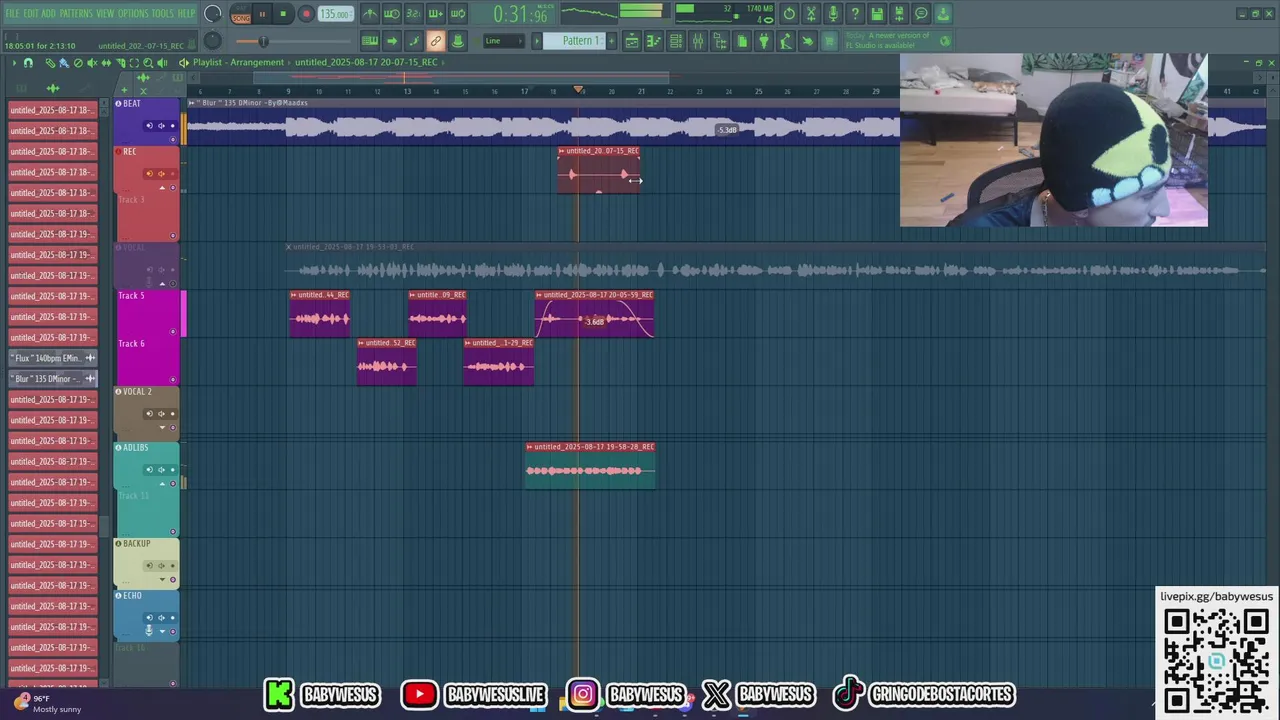Select the playlist playback speaker tool

point(162,63)
